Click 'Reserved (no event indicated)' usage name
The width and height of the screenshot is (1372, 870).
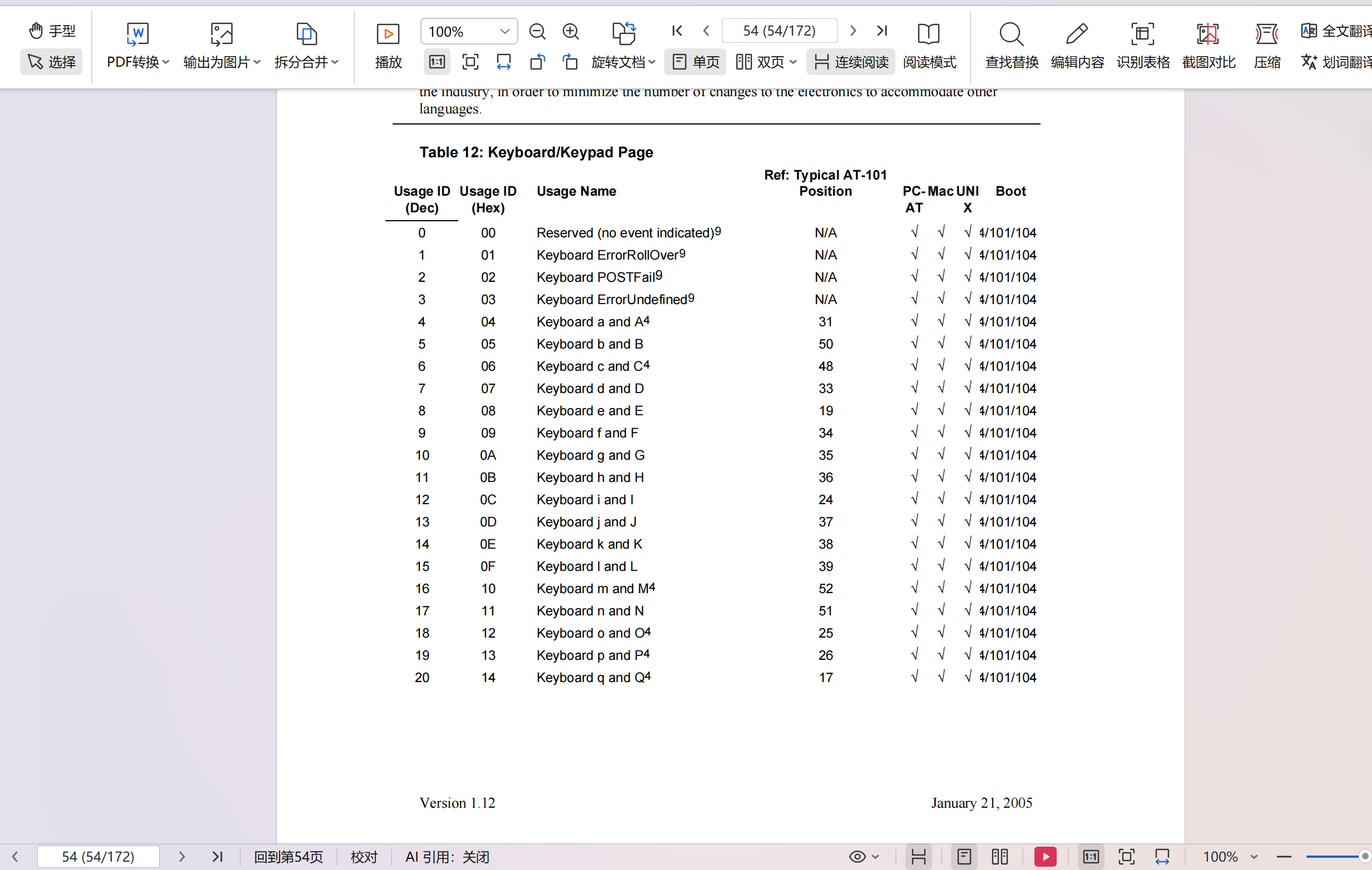click(628, 232)
